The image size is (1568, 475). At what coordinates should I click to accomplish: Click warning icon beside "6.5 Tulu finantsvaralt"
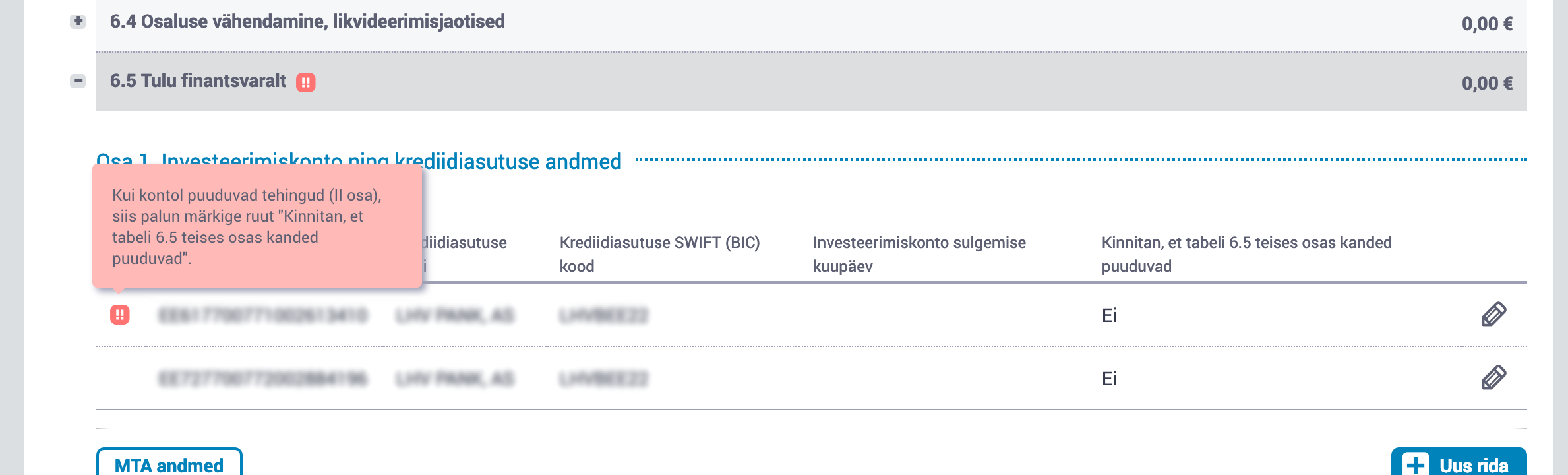[x=305, y=82]
